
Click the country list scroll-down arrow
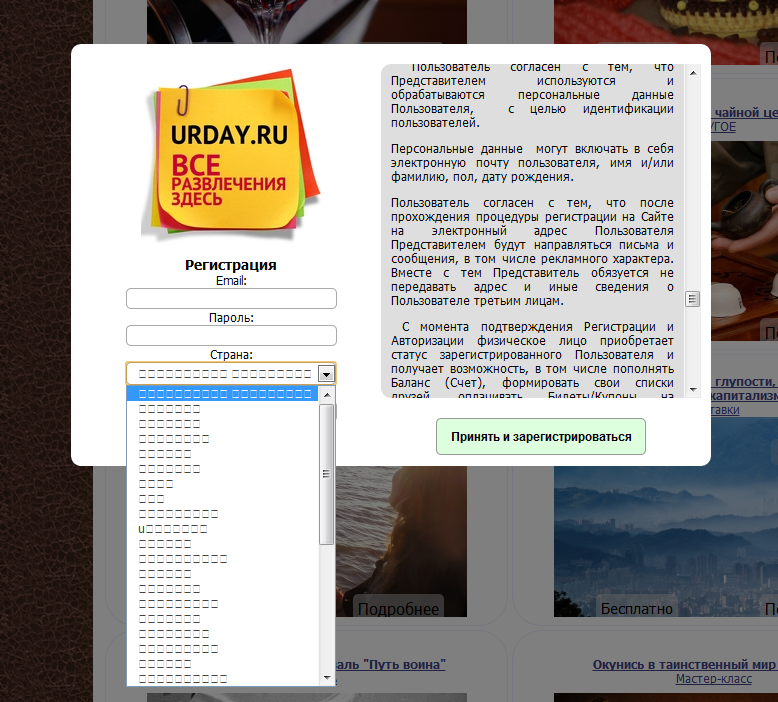326,678
